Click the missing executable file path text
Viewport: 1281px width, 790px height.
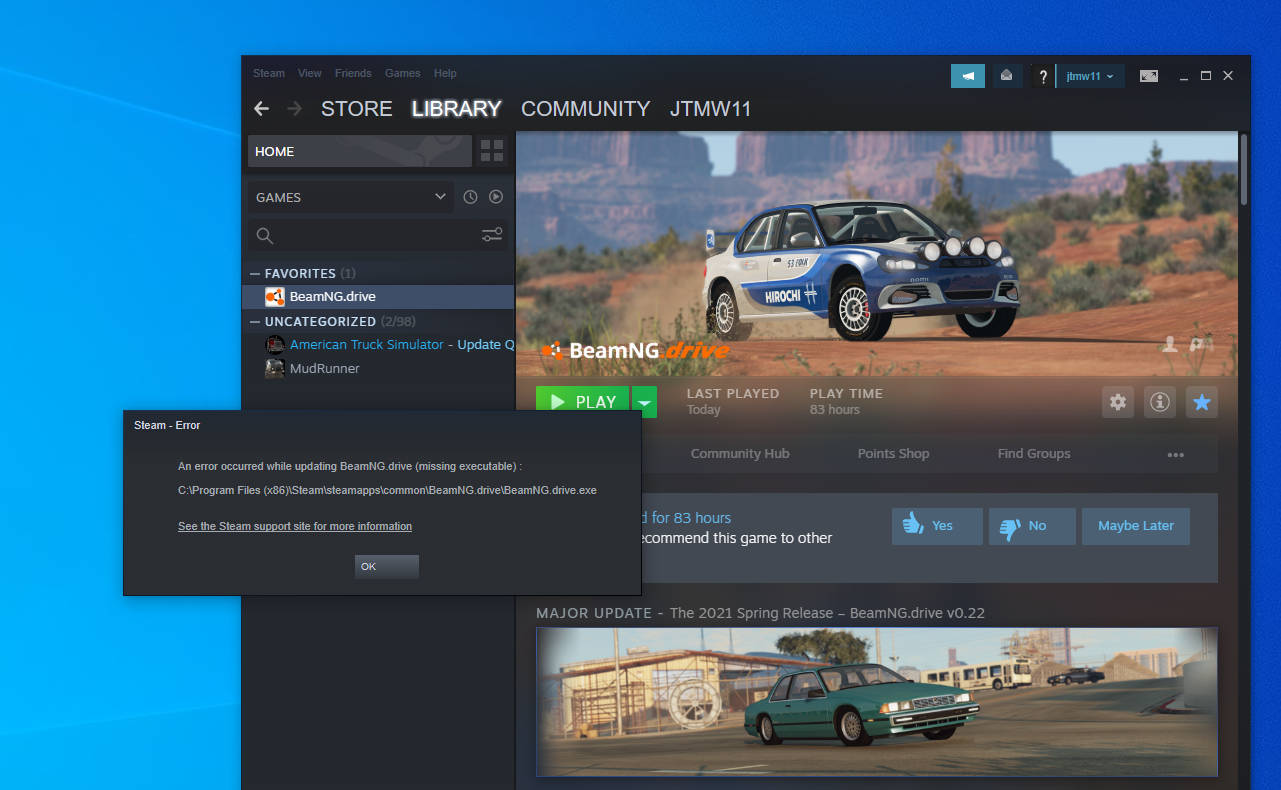coord(387,490)
